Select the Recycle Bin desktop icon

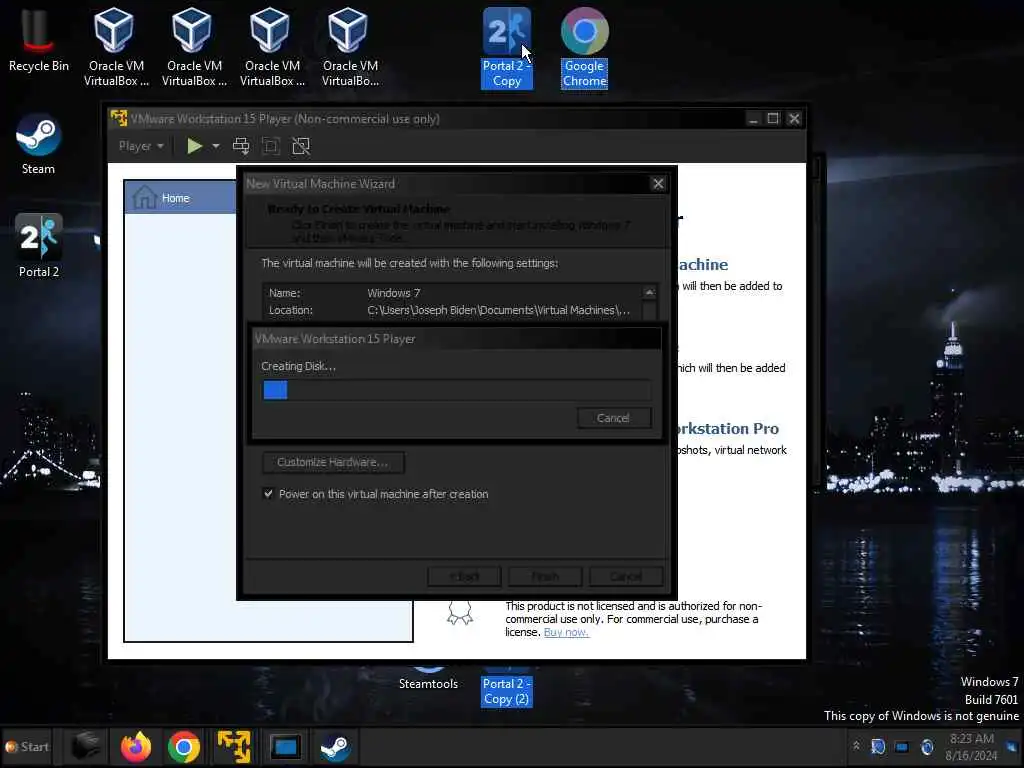39,40
